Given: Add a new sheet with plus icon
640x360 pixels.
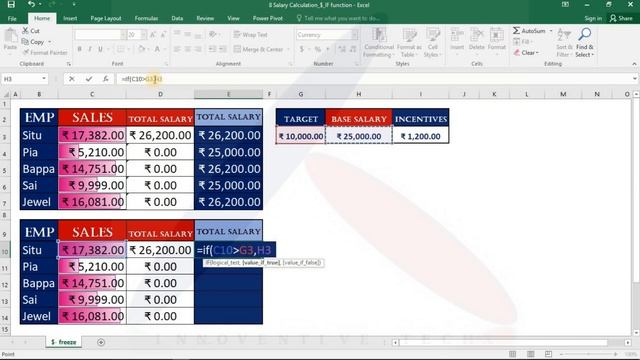Looking at the screenshot, I should tap(101, 342).
